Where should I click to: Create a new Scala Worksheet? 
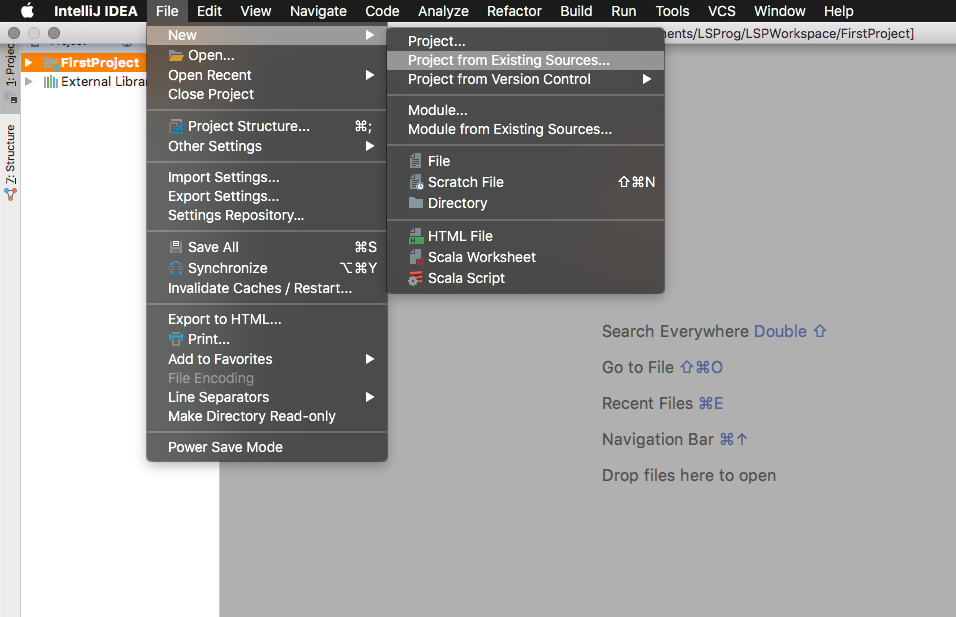(526, 257)
